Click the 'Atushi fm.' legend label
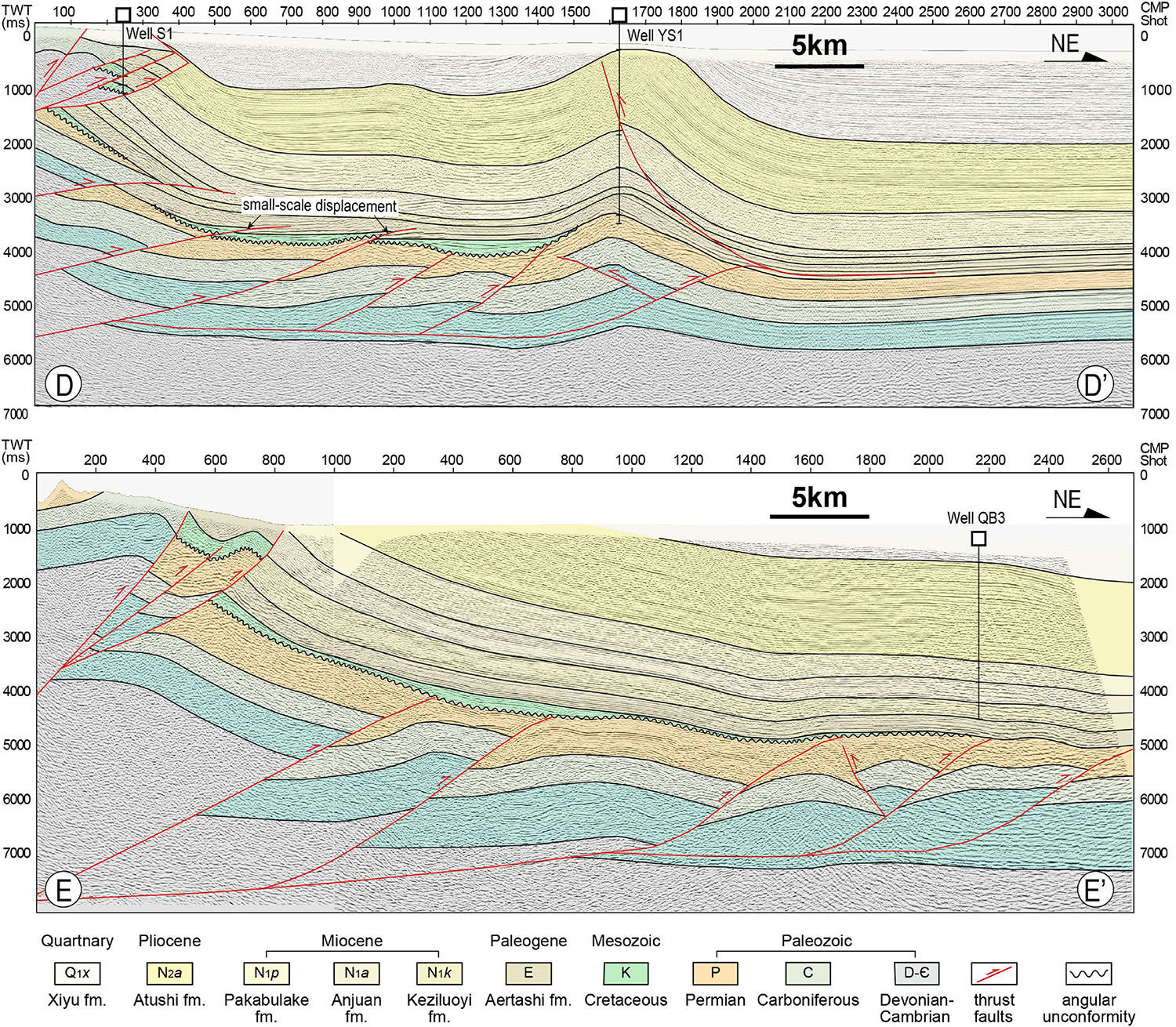The height and width of the screenshot is (1027, 1176). pos(169,1000)
